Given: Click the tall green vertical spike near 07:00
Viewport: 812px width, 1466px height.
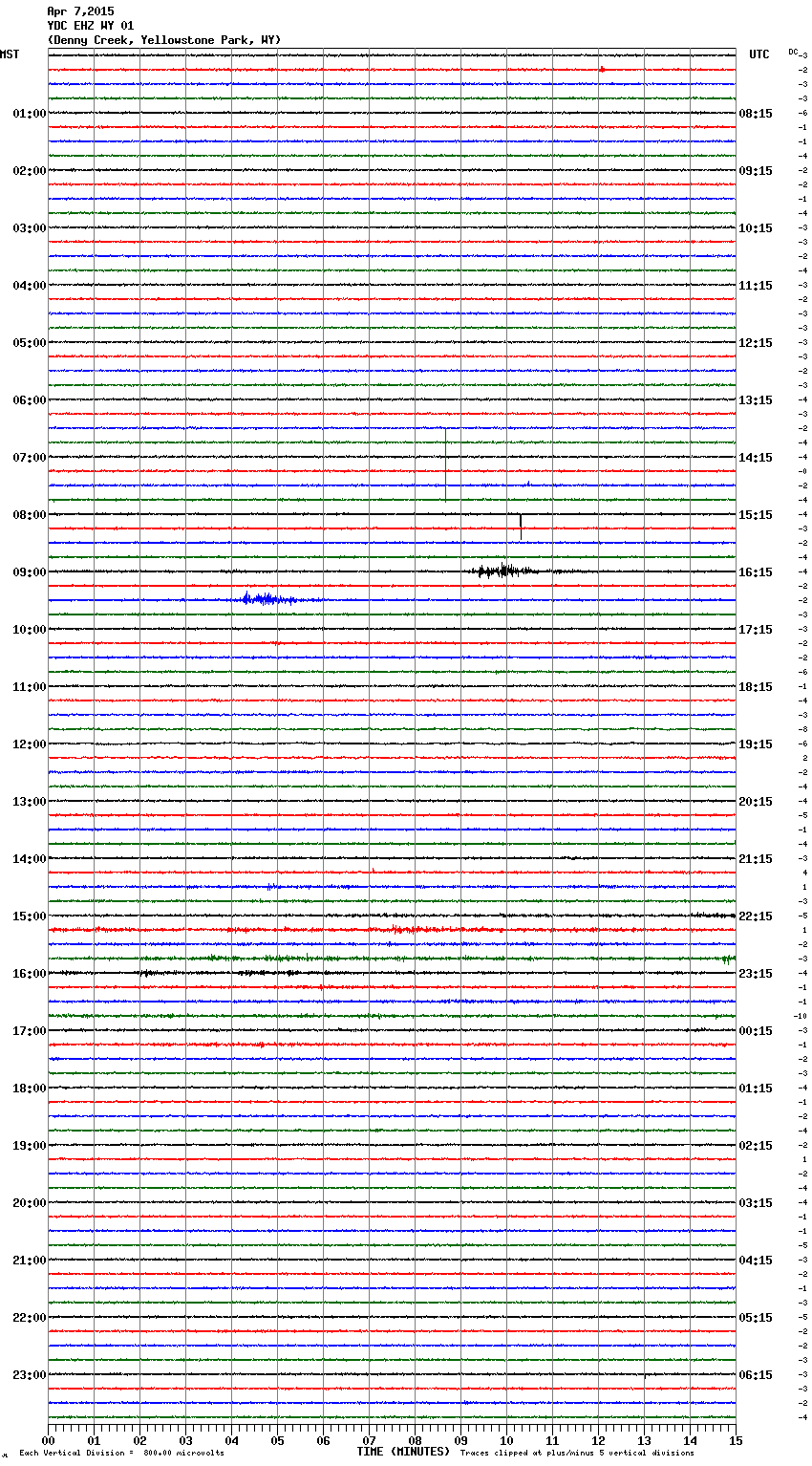Looking at the screenshot, I should click(445, 464).
